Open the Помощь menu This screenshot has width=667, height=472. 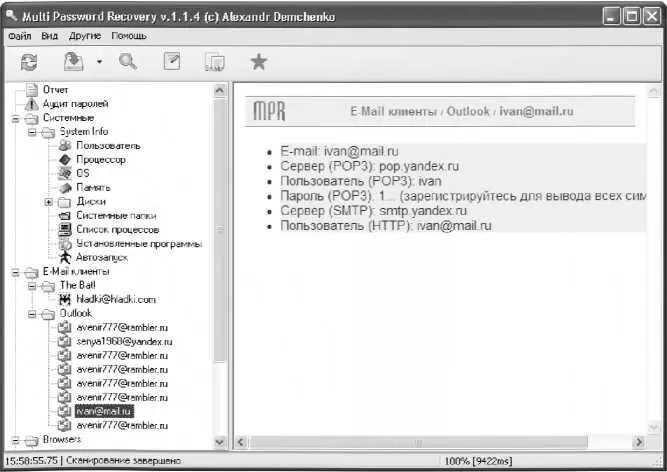coord(129,36)
